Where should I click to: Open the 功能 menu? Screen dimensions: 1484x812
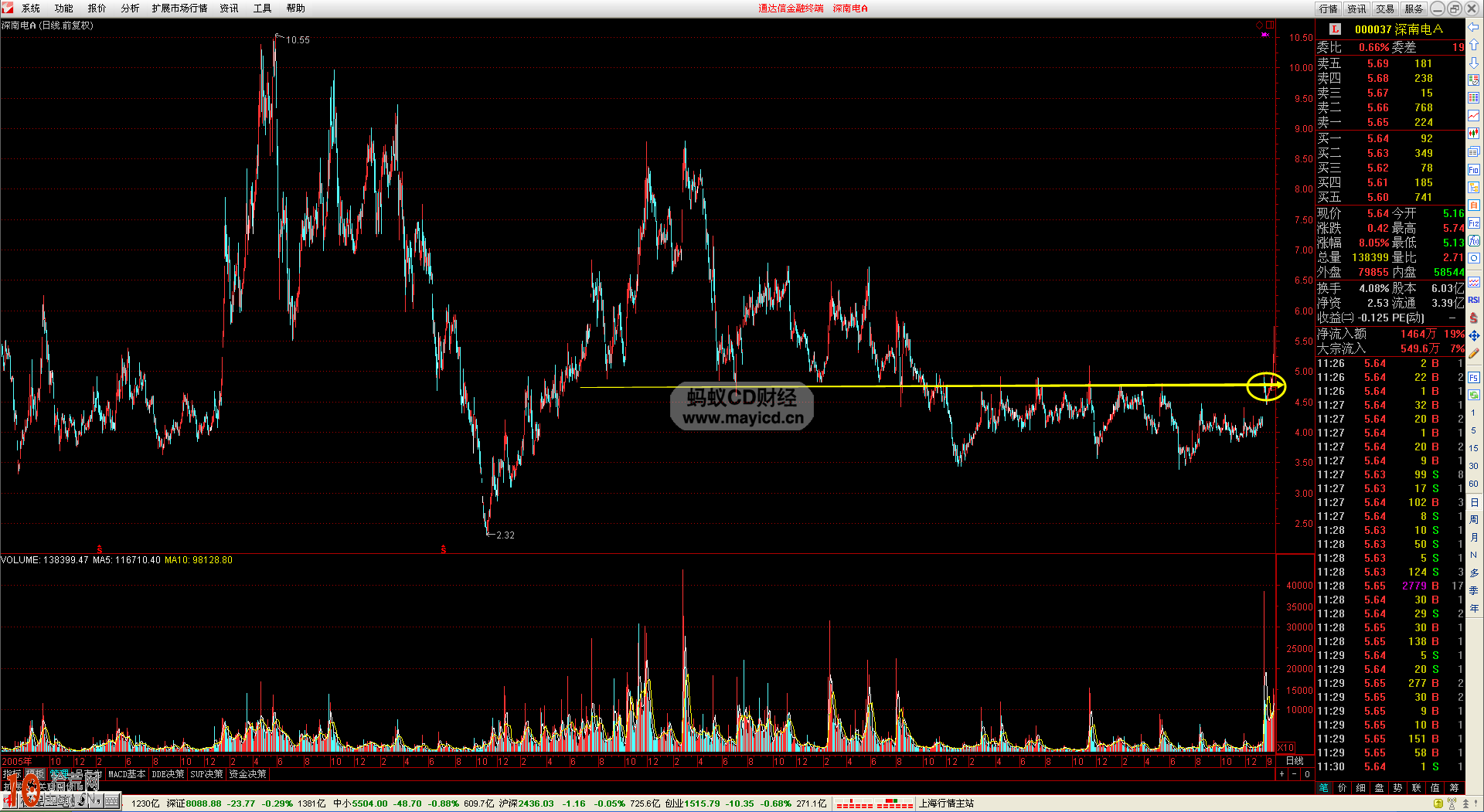(x=64, y=8)
